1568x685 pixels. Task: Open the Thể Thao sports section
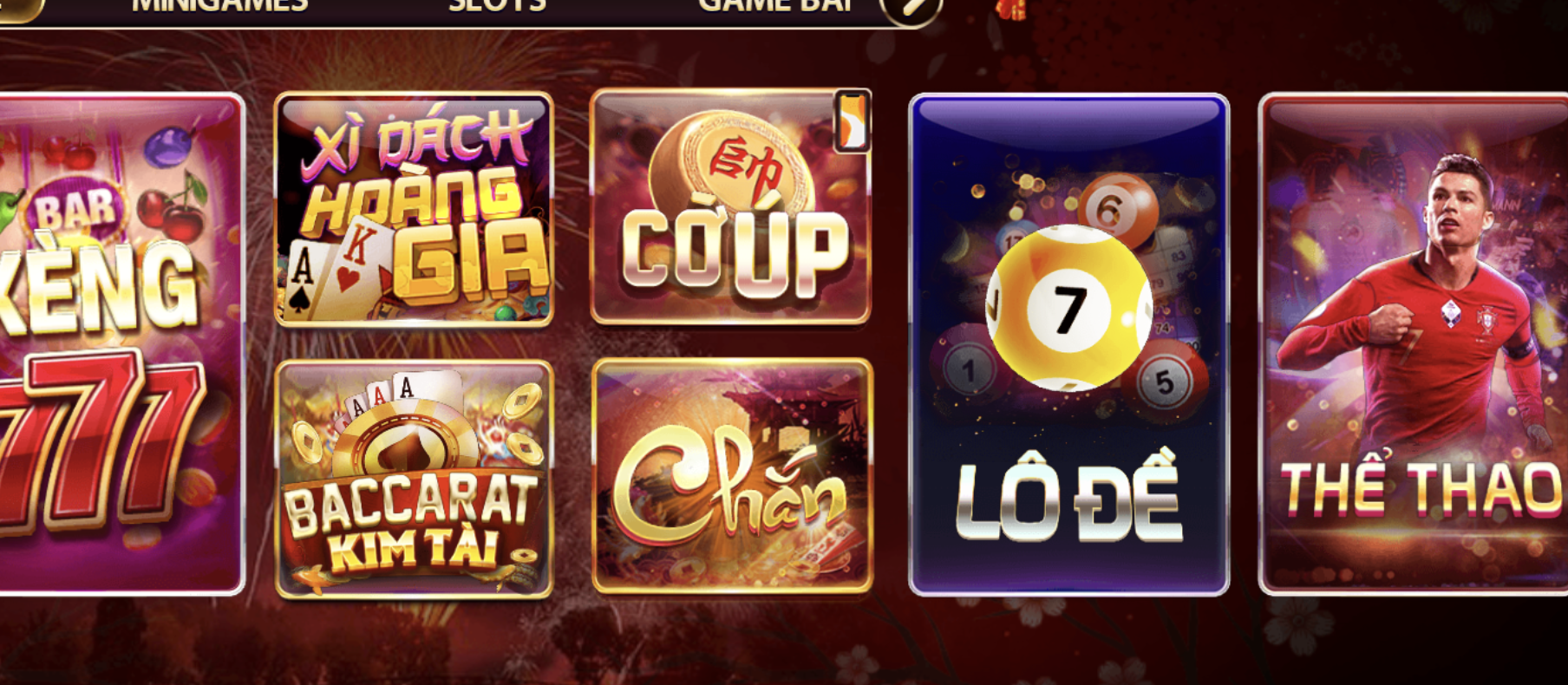tap(1414, 344)
